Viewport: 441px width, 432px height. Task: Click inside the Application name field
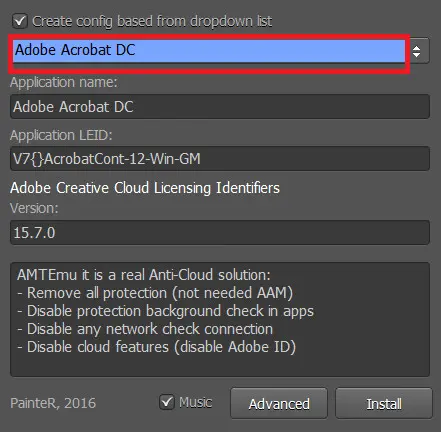point(220,107)
